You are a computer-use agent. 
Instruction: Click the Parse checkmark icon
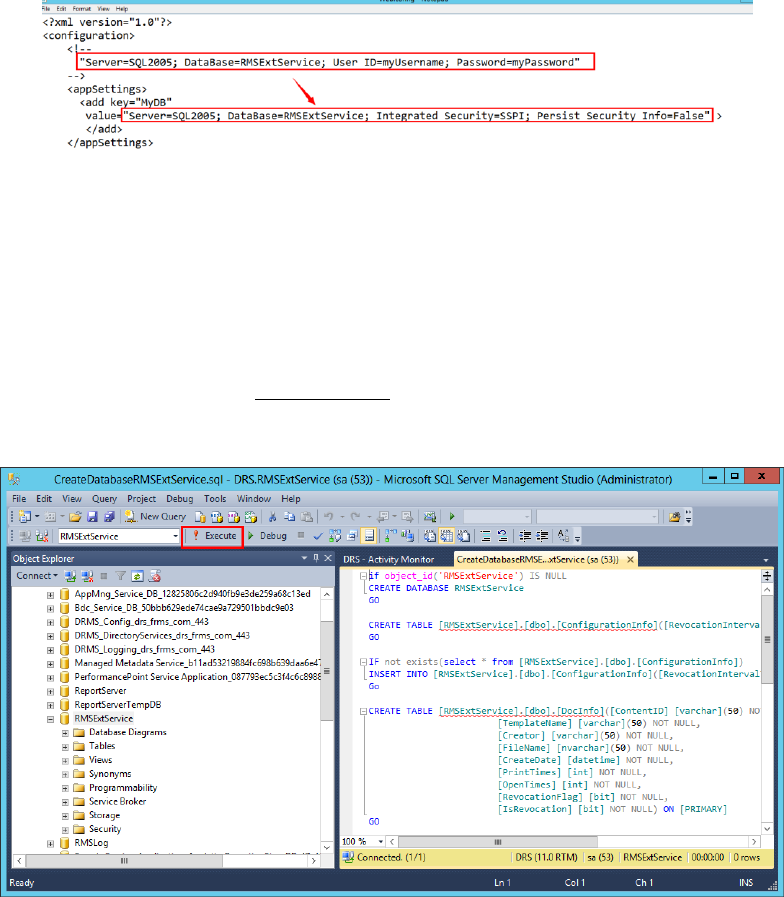click(318, 536)
